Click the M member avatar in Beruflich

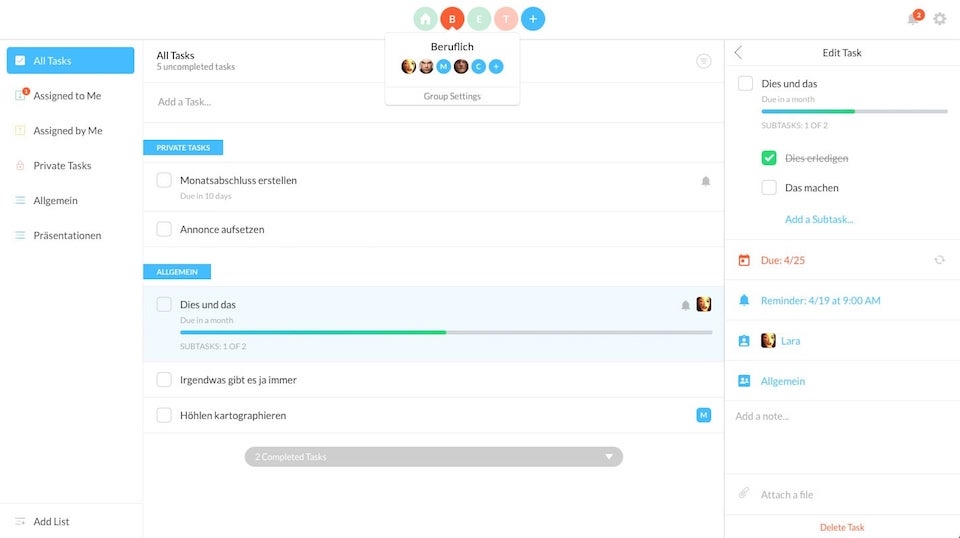tap(444, 66)
